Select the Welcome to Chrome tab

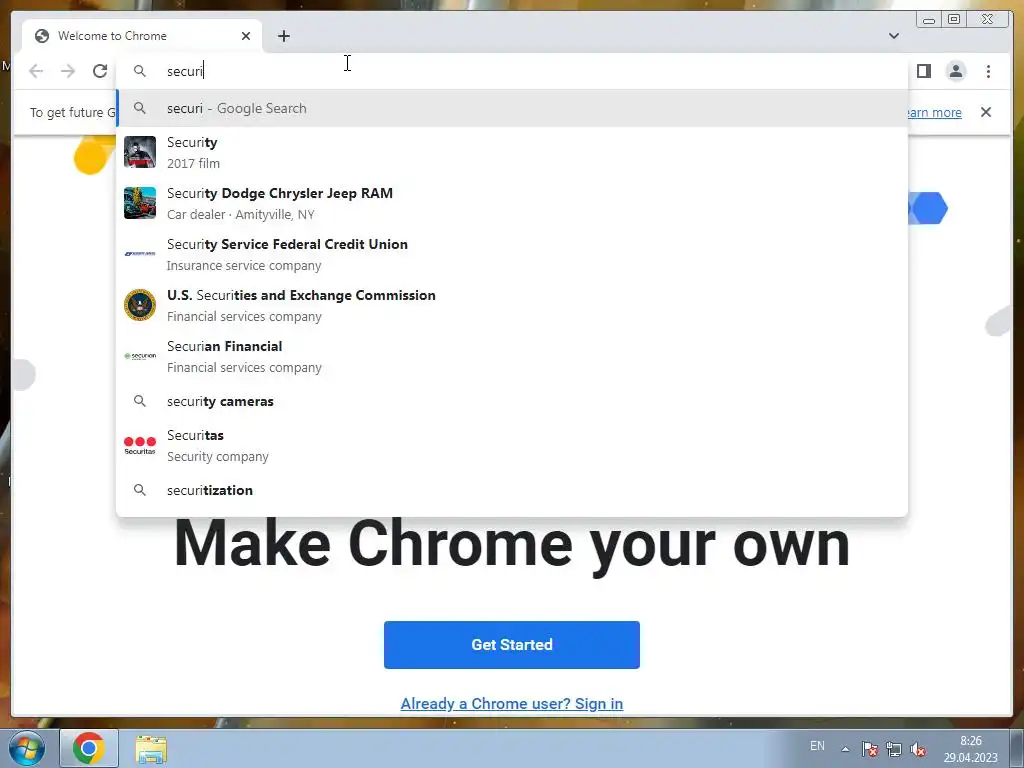click(142, 36)
